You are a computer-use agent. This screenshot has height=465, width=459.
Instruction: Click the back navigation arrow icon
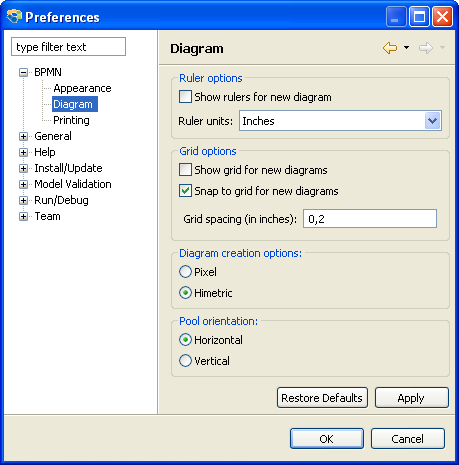390,48
